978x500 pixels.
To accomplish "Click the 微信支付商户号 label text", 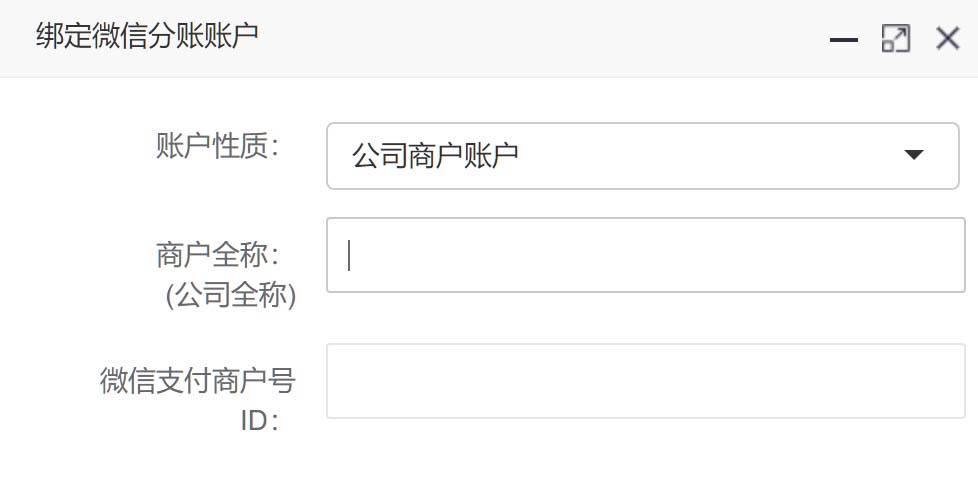I will pos(198,381).
